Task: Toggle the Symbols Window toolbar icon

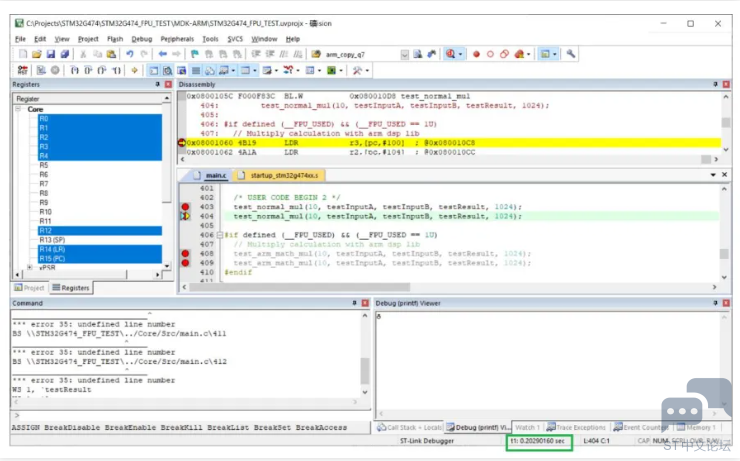Action: coord(182,70)
